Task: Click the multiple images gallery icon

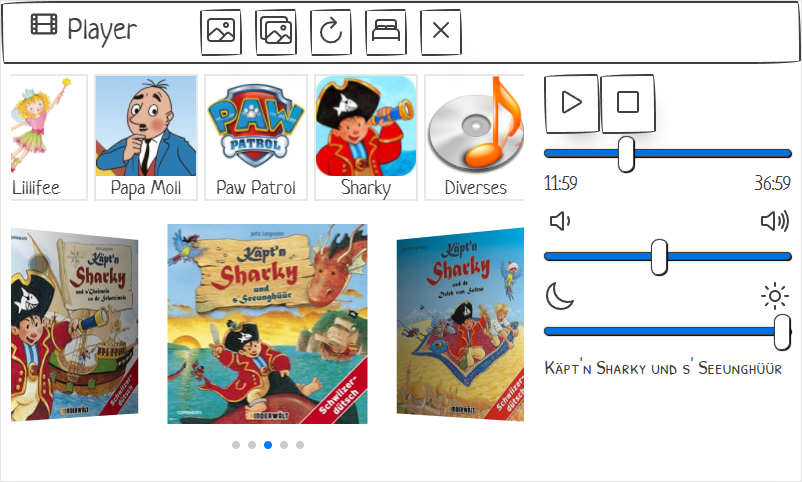Action: (x=276, y=32)
